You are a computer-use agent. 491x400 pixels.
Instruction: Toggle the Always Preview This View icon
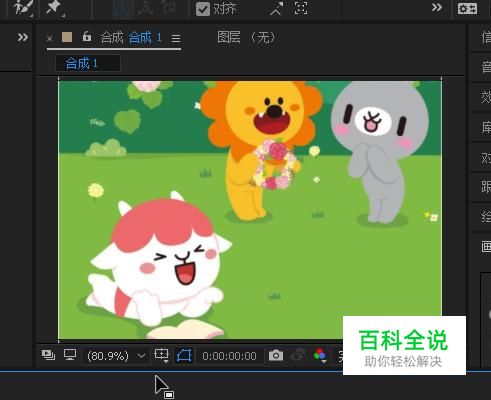pyautogui.click(x=48, y=355)
